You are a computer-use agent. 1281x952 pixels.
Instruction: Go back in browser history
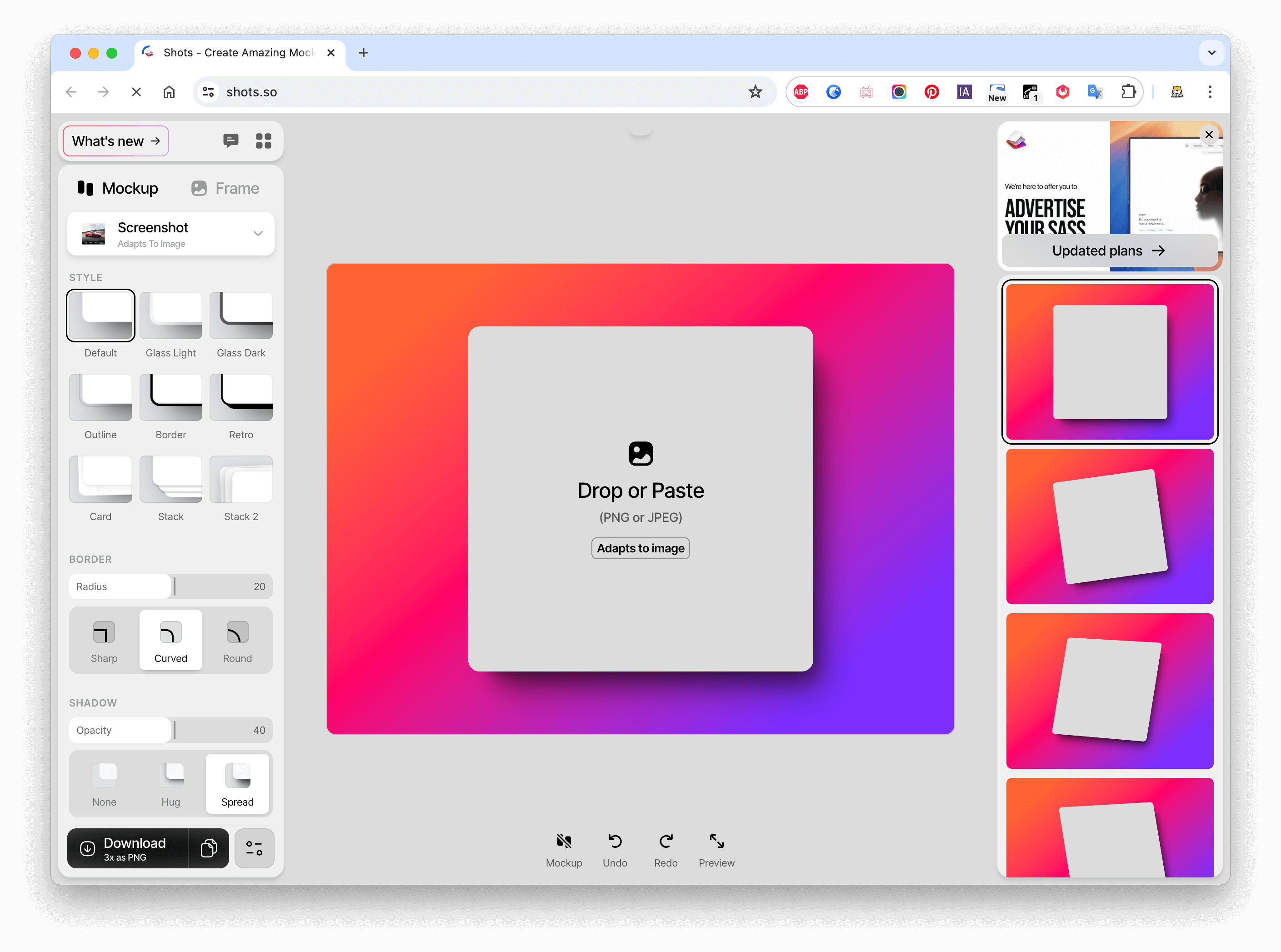71,92
